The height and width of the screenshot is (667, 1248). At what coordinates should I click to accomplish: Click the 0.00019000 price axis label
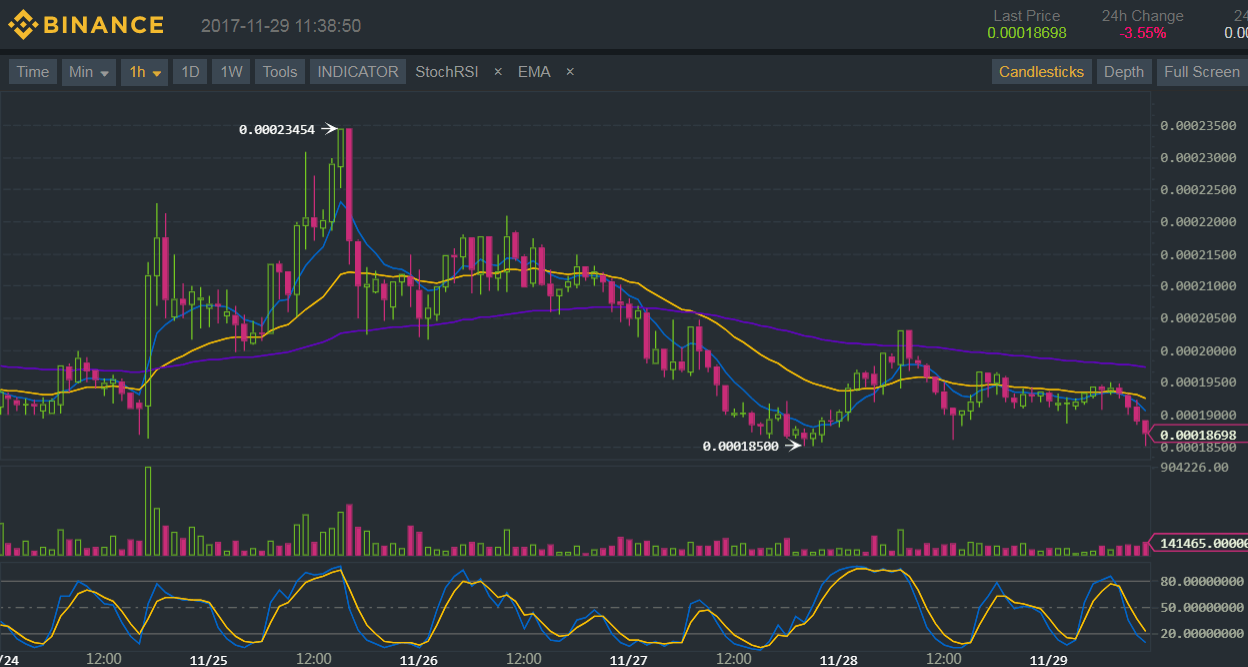click(x=1198, y=415)
